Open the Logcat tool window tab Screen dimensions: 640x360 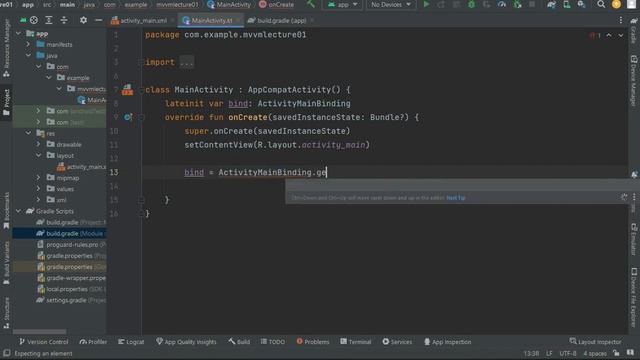point(131,342)
